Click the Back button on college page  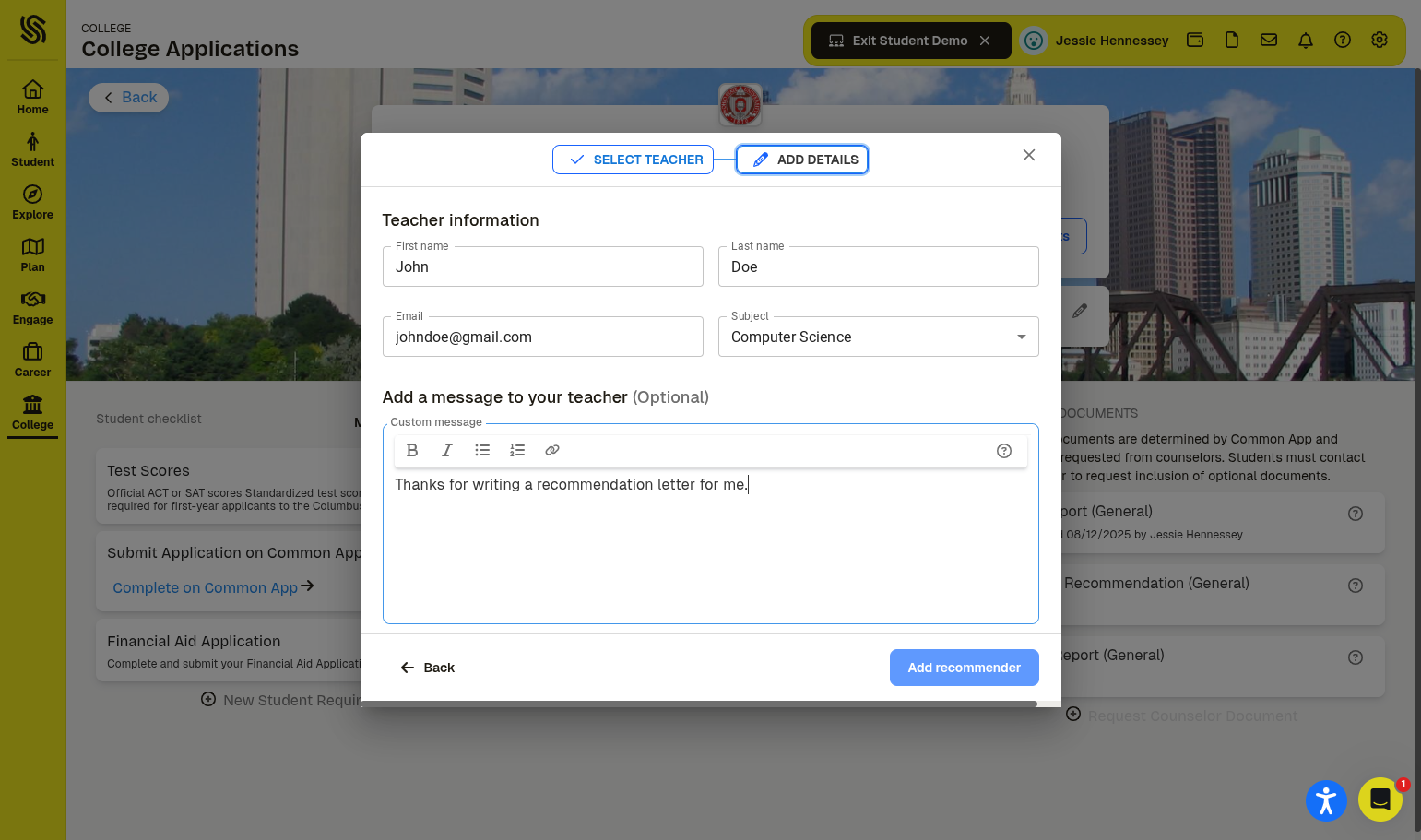click(128, 98)
